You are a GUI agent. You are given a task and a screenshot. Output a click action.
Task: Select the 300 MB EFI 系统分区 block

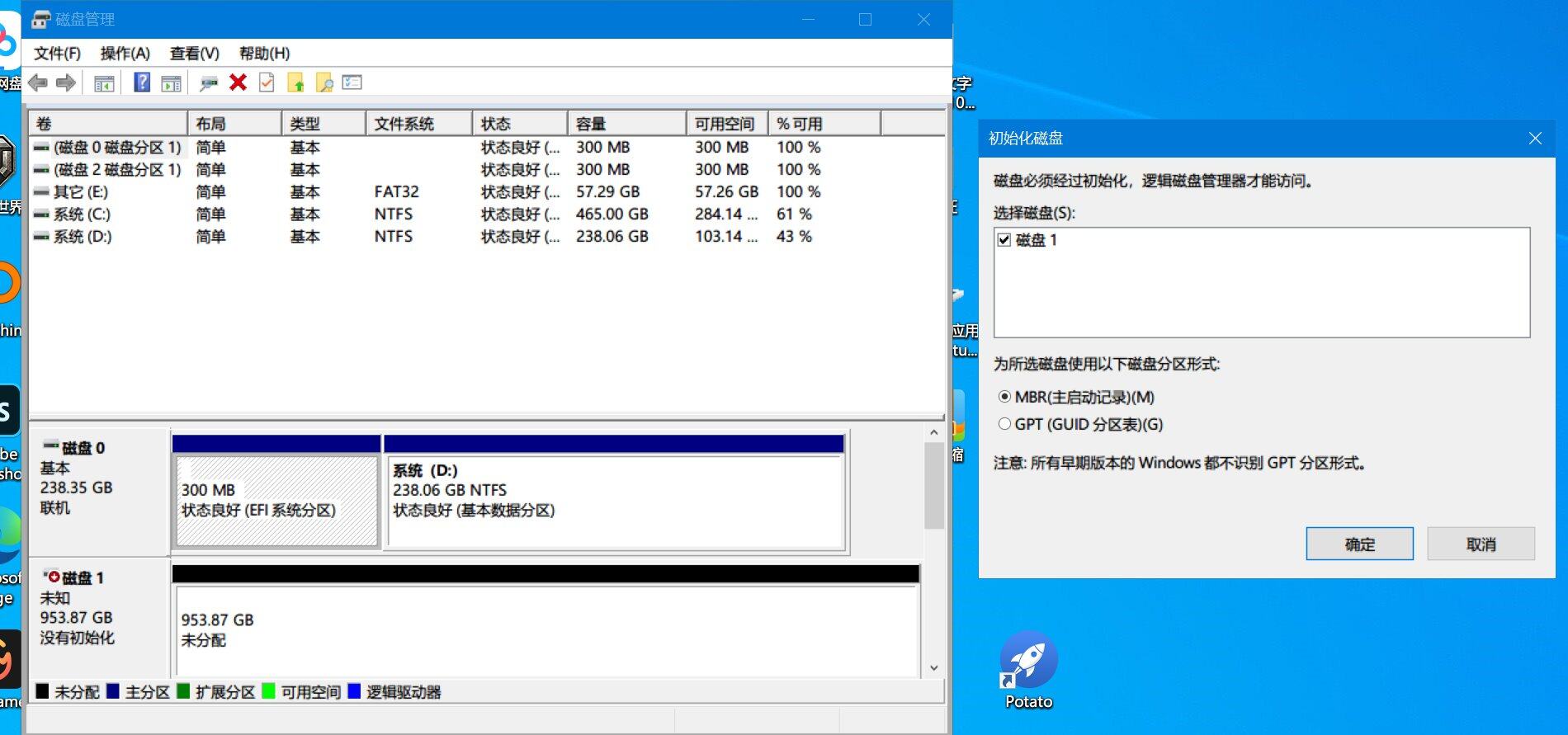click(276, 500)
